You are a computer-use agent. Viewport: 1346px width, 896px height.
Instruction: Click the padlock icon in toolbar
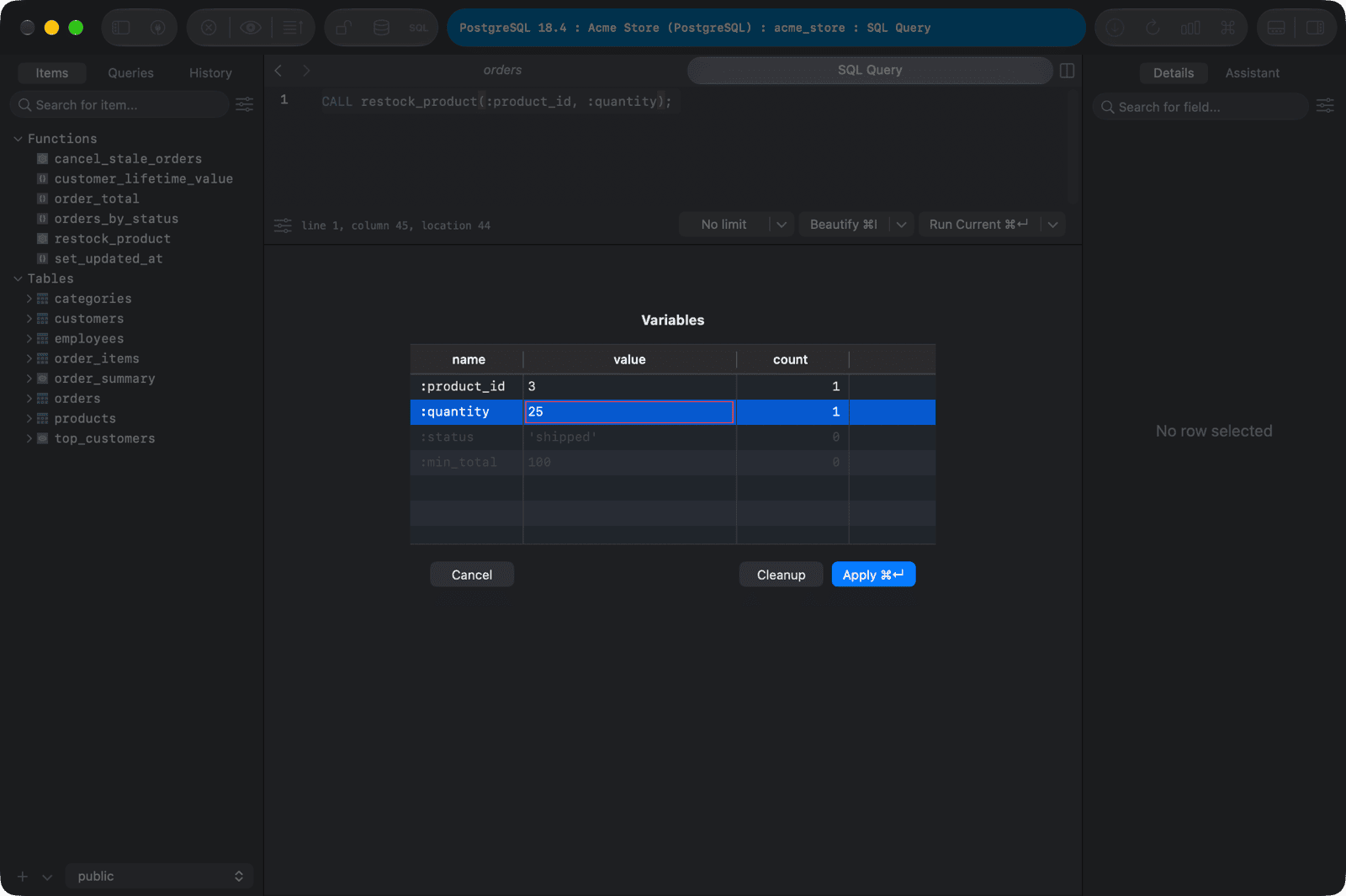coord(343,28)
